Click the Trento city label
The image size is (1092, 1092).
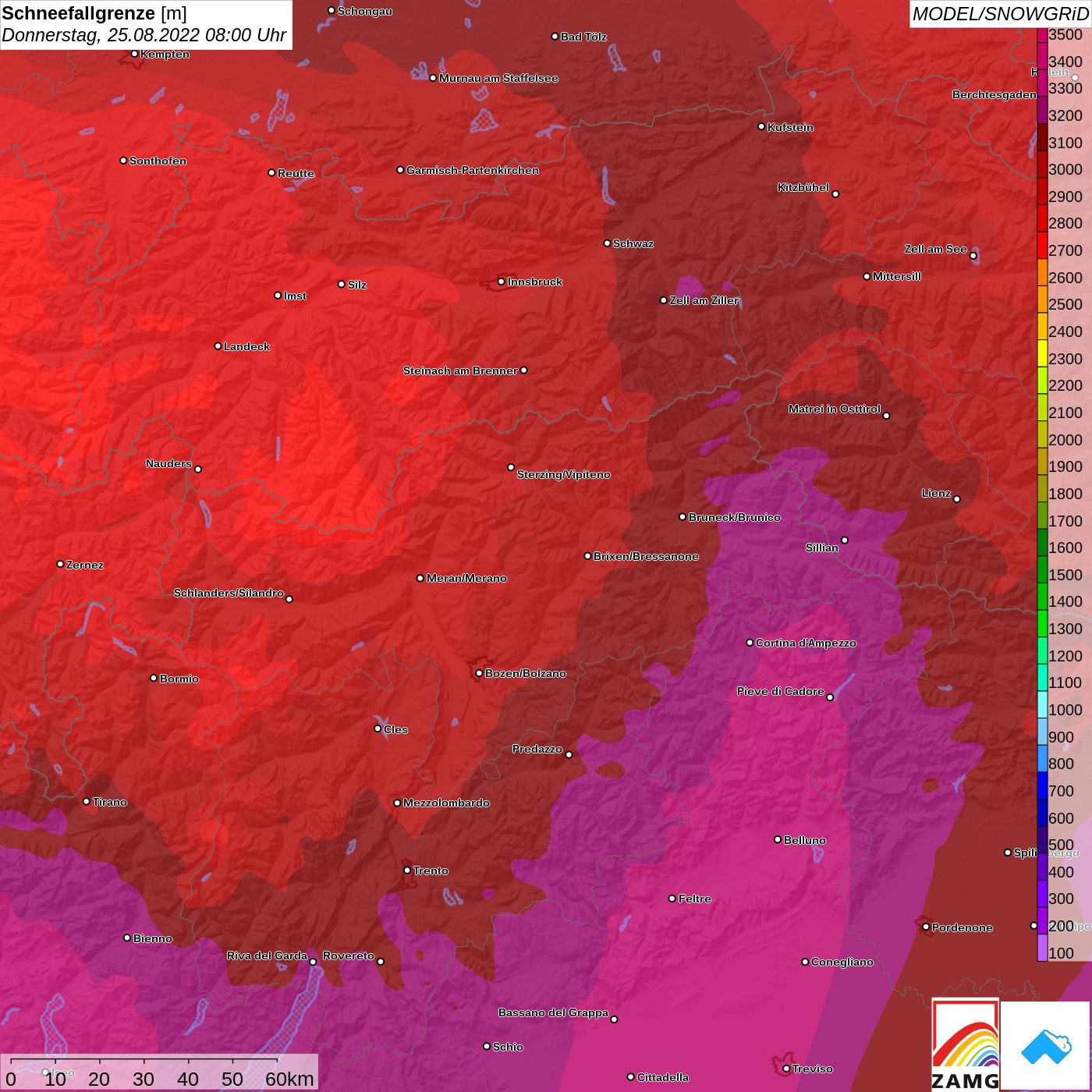(431, 870)
